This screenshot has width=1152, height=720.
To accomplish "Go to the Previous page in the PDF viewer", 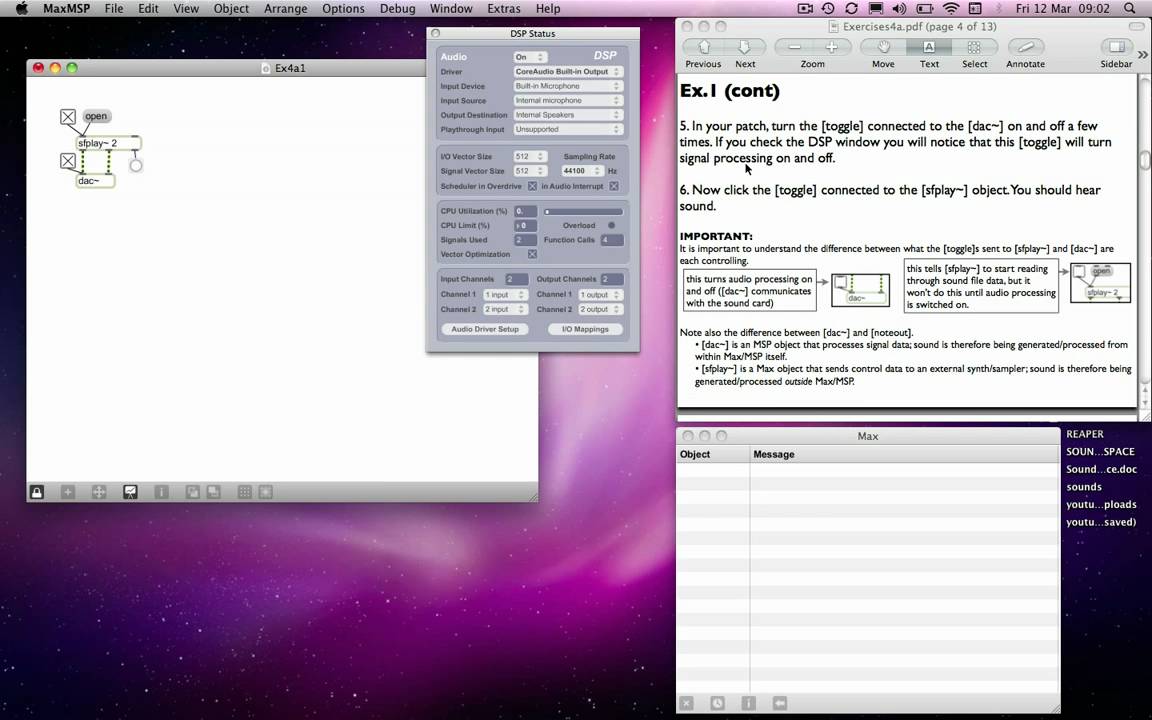I will pyautogui.click(x=703, y=47).
